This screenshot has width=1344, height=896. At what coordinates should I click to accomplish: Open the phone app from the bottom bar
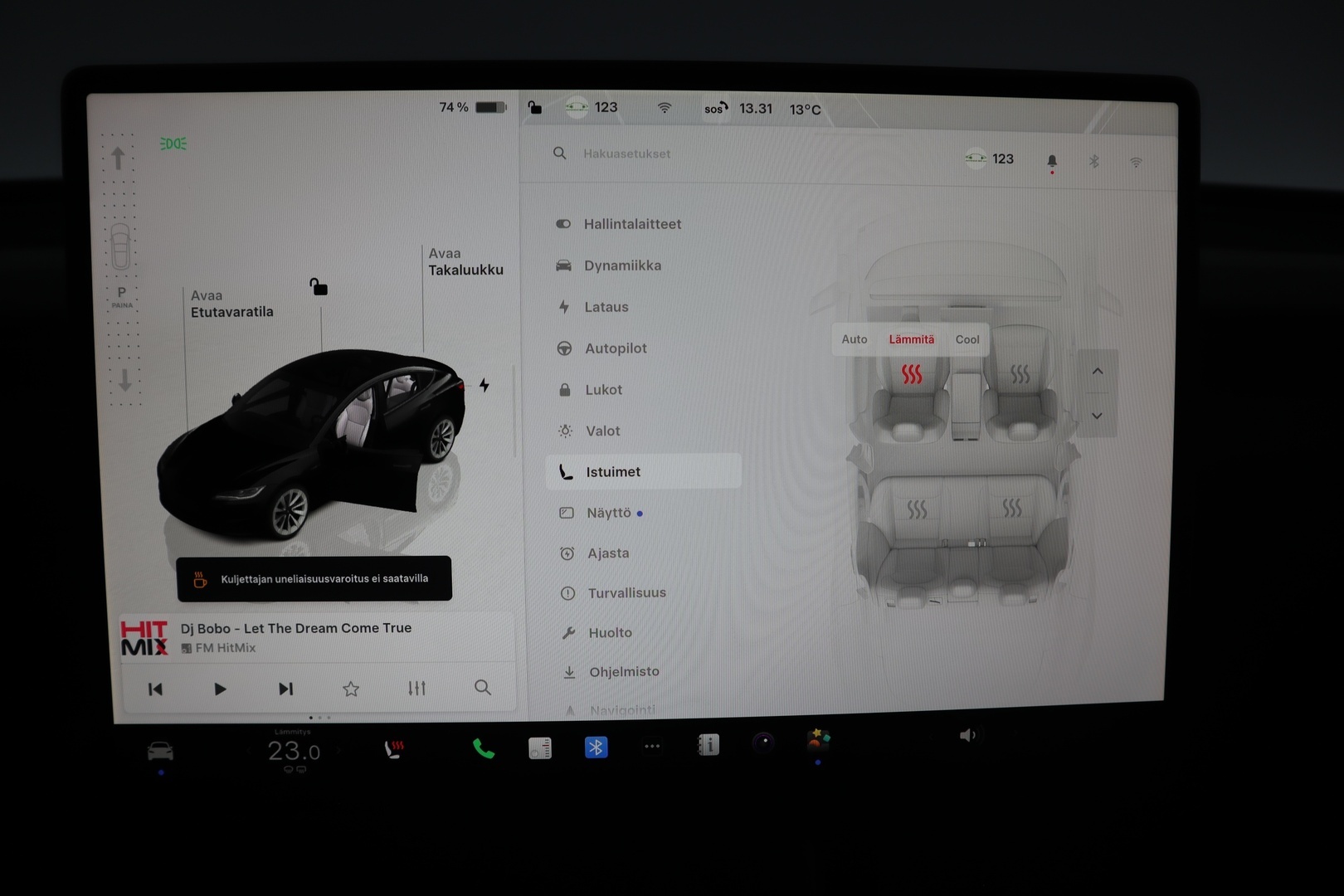click(482, 749)
